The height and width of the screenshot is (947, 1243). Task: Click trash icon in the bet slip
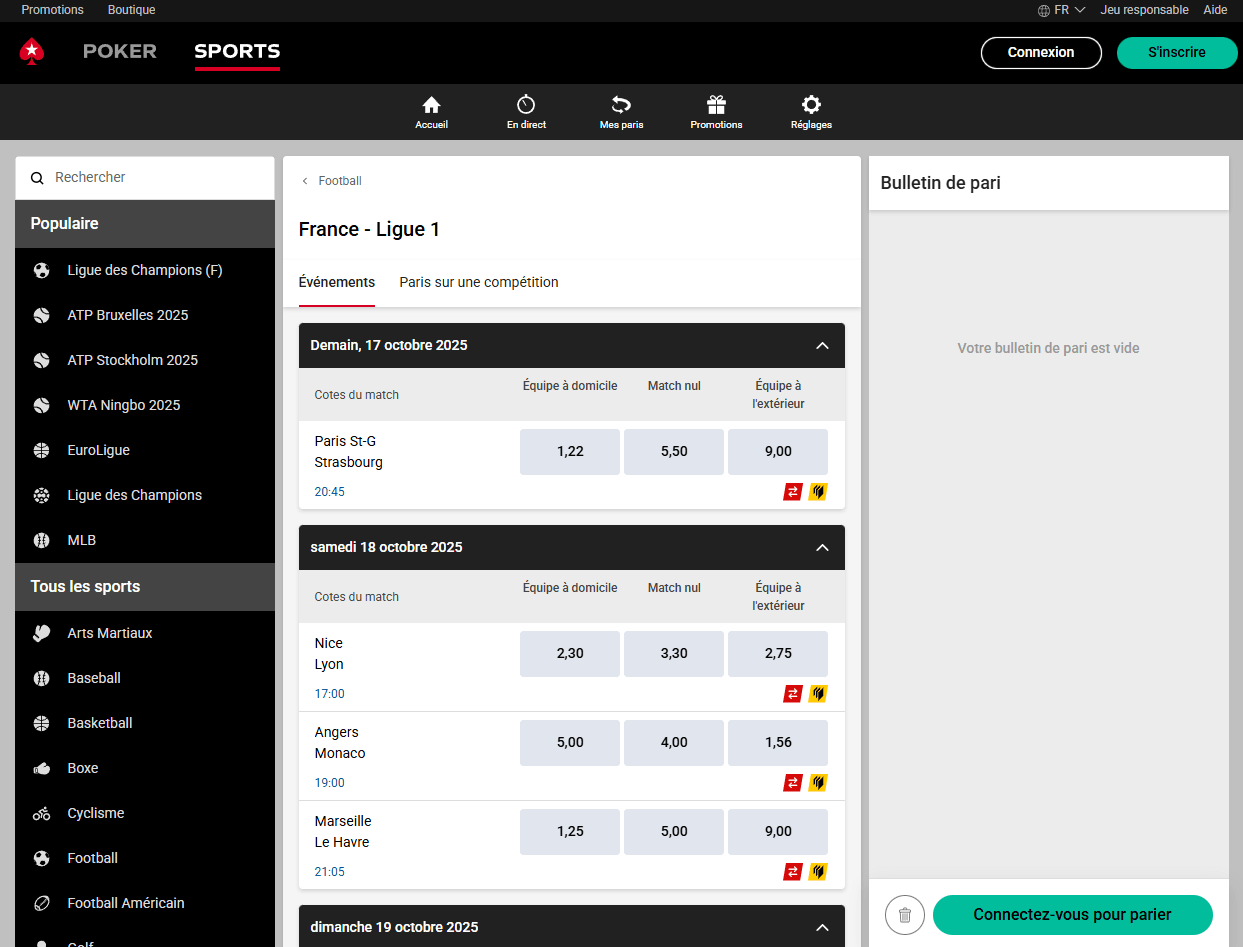[904, 915]
